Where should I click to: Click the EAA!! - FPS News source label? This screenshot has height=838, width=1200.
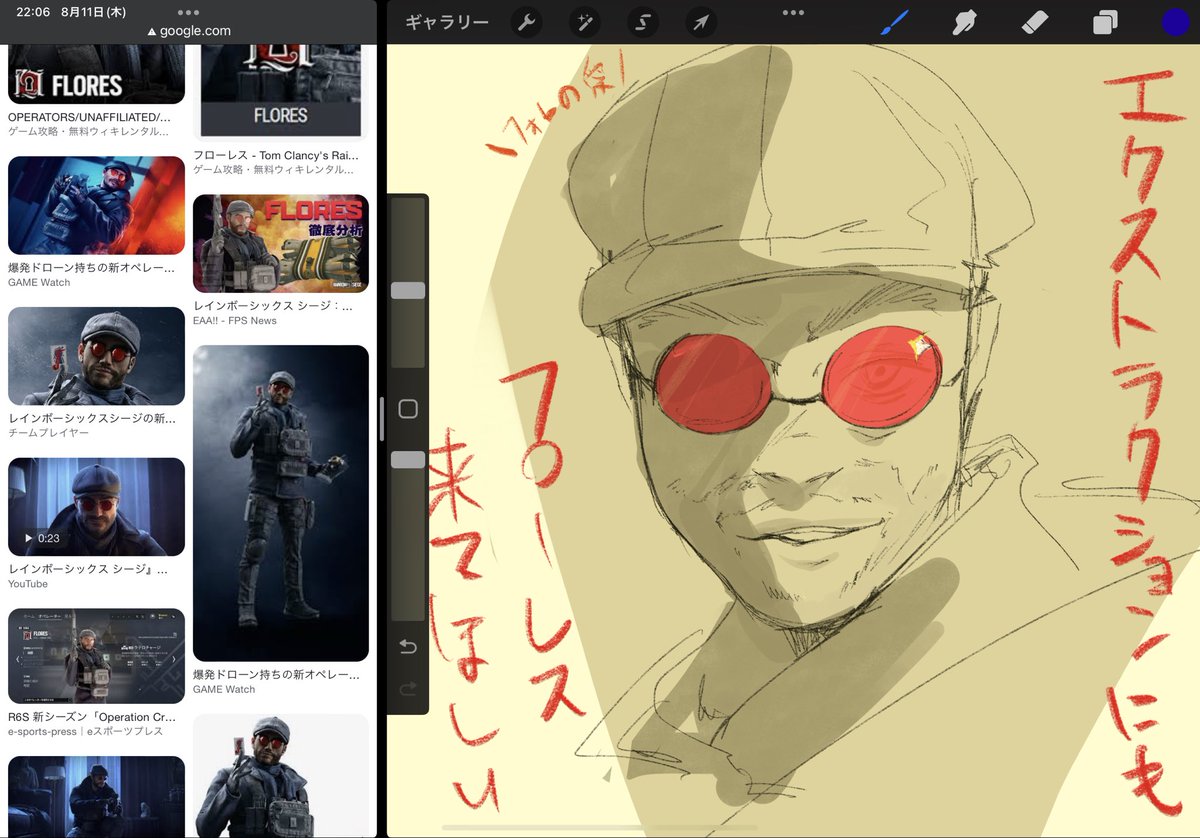coord(235,321)
